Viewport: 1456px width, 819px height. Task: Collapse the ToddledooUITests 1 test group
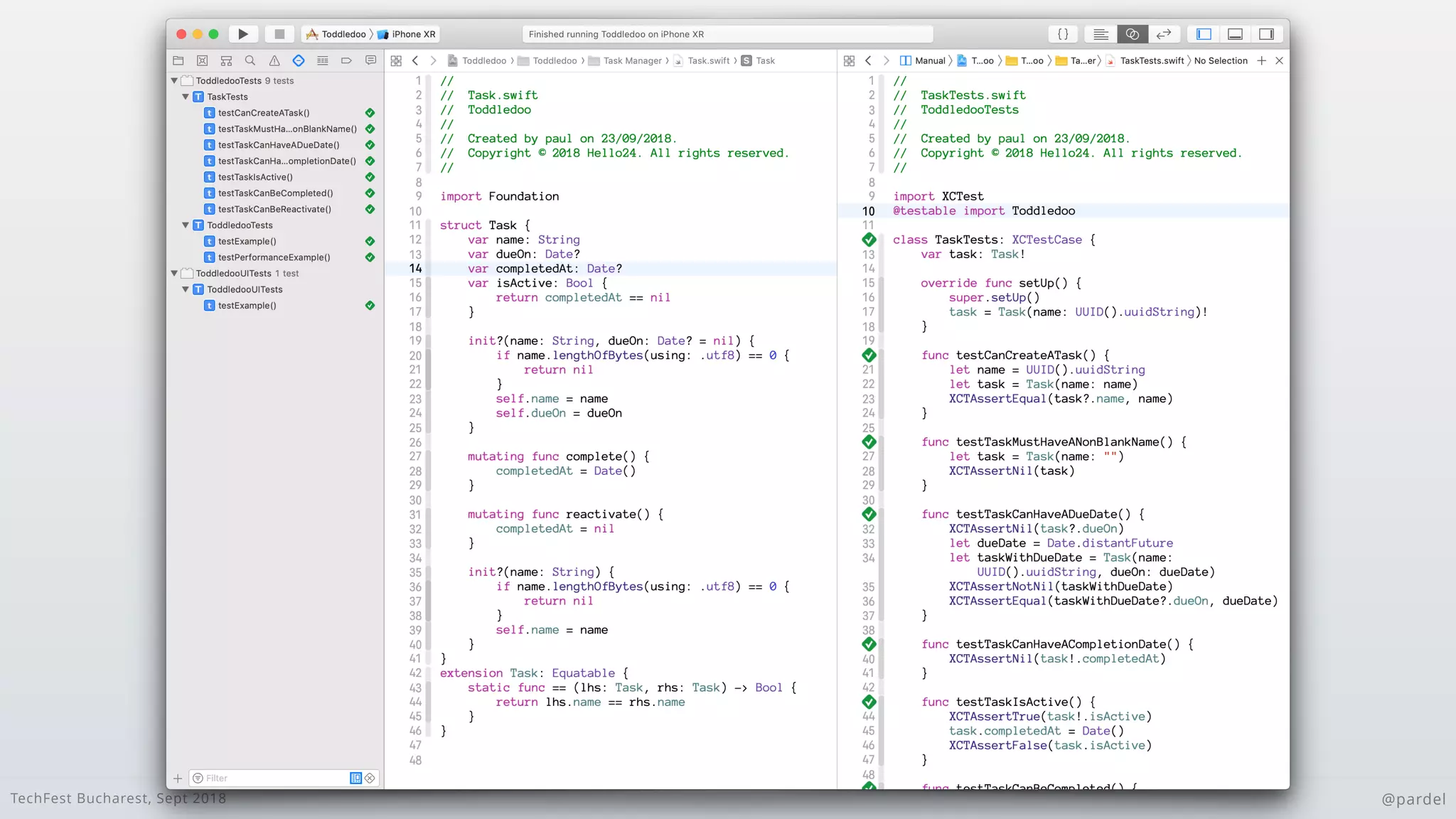pos(174,274)
